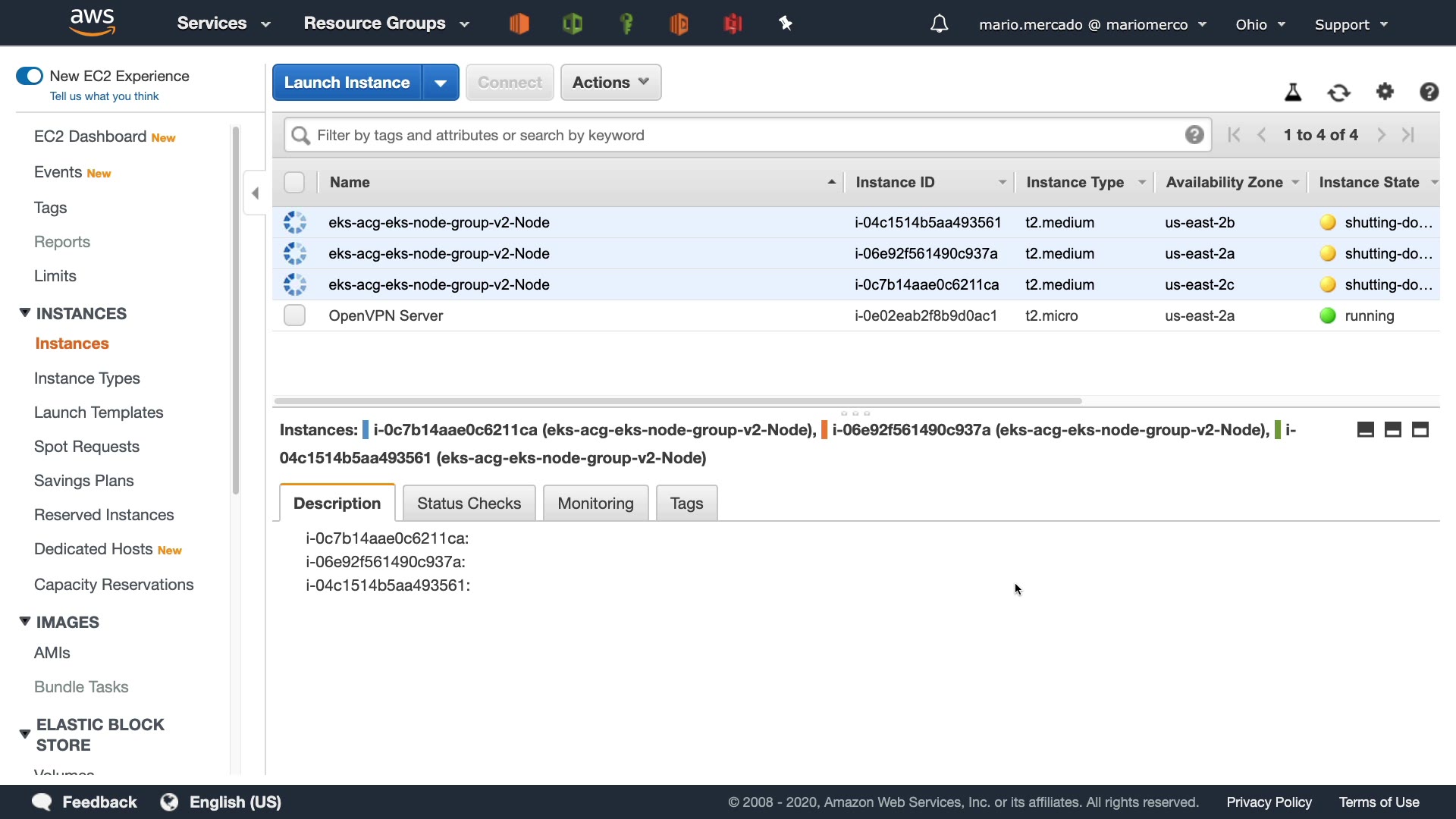Open the Tell us what you think link
The image size is (1456, 819).
coord(104,96)
